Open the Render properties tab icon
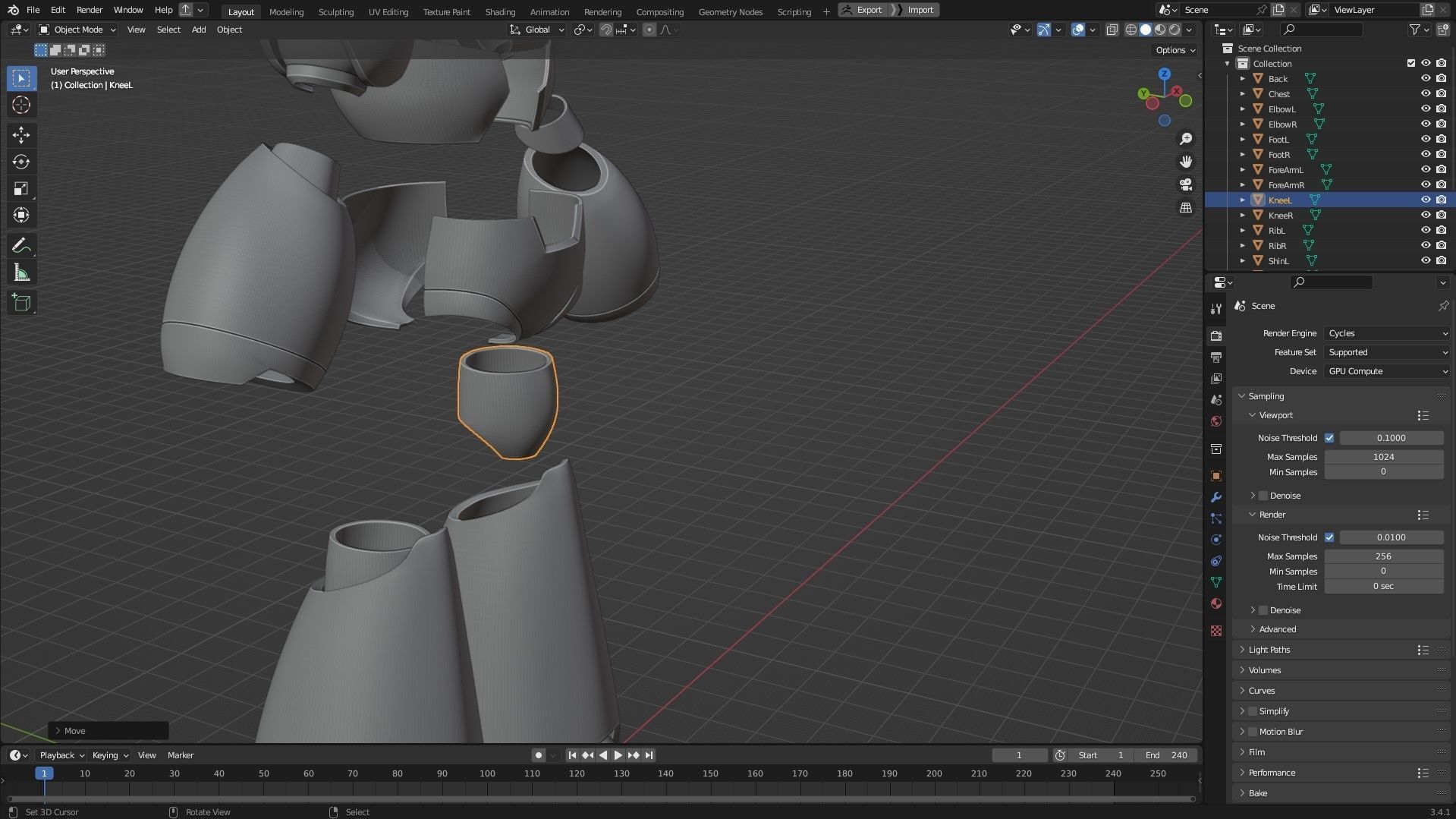This screenshot has width=1456, height=819. [x=1216, y=335]
